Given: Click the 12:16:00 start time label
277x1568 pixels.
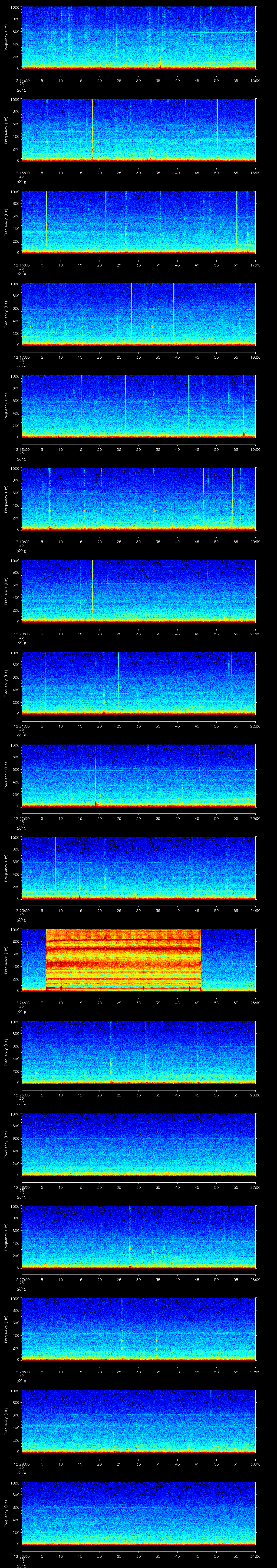Looking at the screenshot, I should pyautogui.click(x=21, y=265).
